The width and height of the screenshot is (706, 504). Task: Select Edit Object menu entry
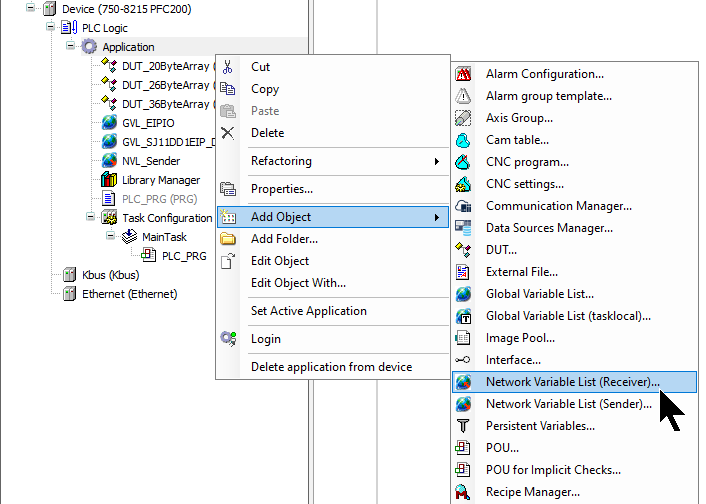pyautogui.click(x=333, y=261)
